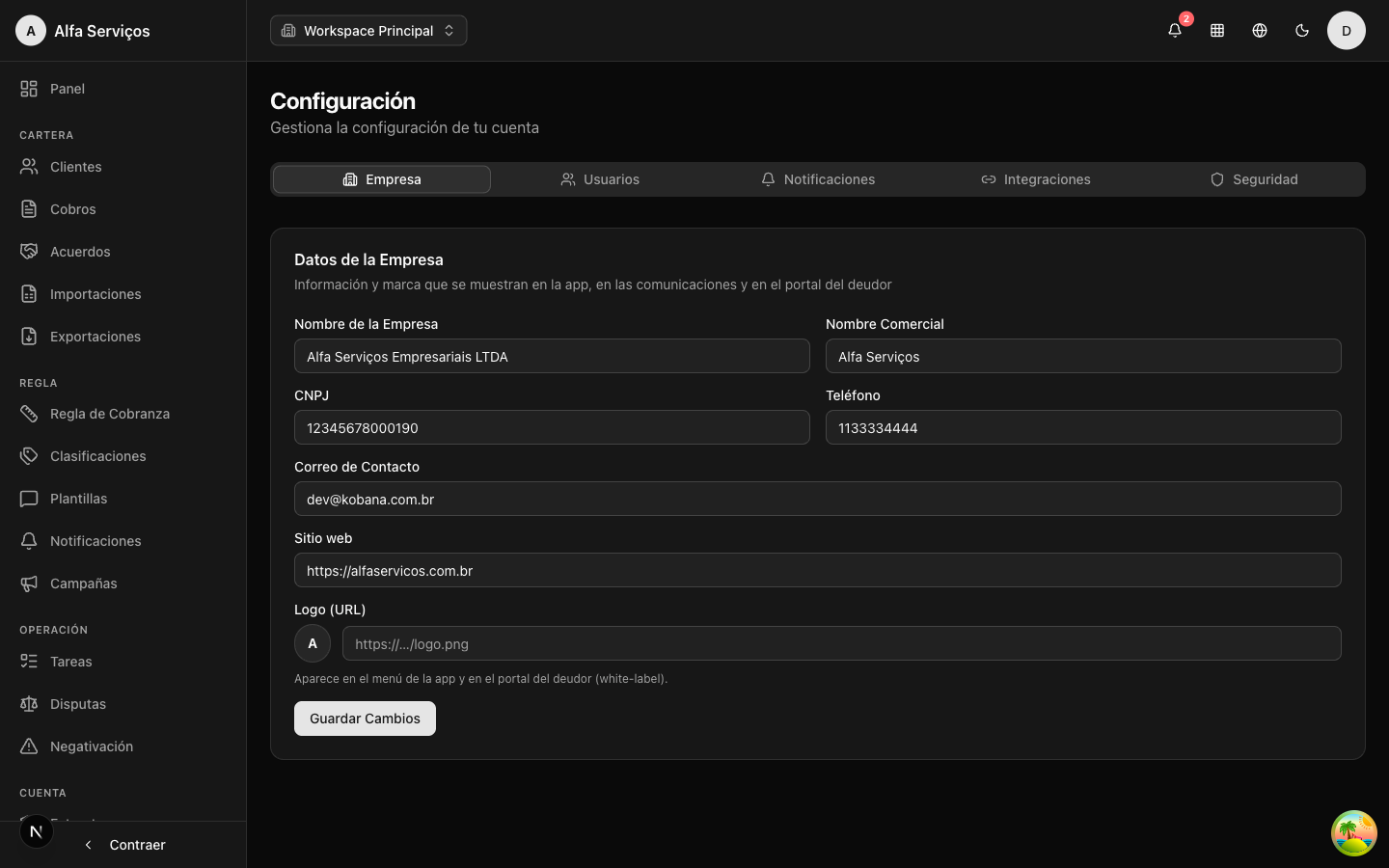The height and width of the screenshot is (868, 1389).
Task: Focus the Logo URL input field
Action: (x=841, y=643)
